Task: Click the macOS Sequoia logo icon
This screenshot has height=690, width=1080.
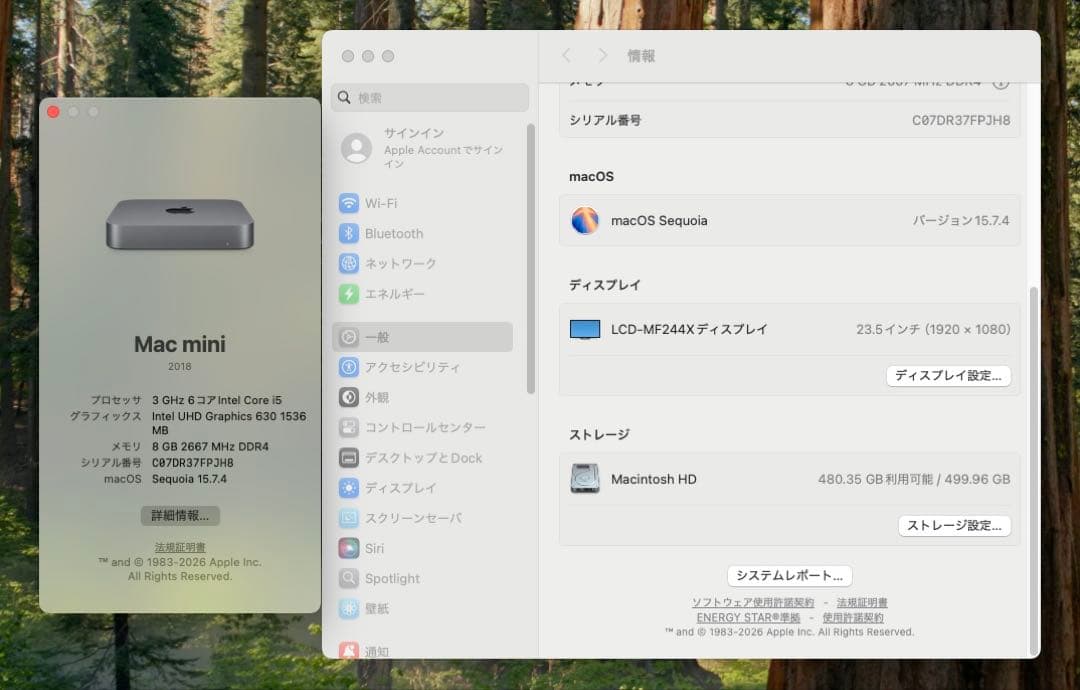Action: (x=585, y=220)
